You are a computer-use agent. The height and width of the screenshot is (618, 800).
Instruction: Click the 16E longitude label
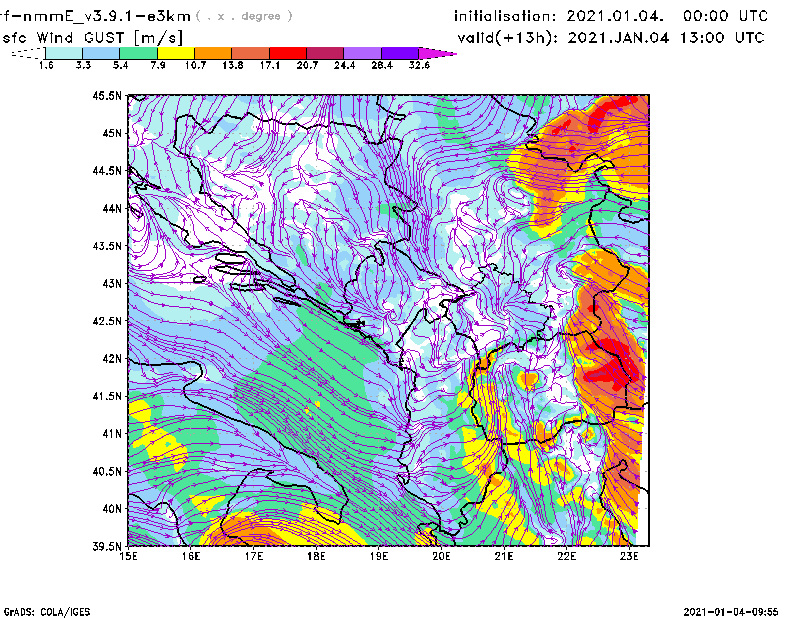pos(191,556)
